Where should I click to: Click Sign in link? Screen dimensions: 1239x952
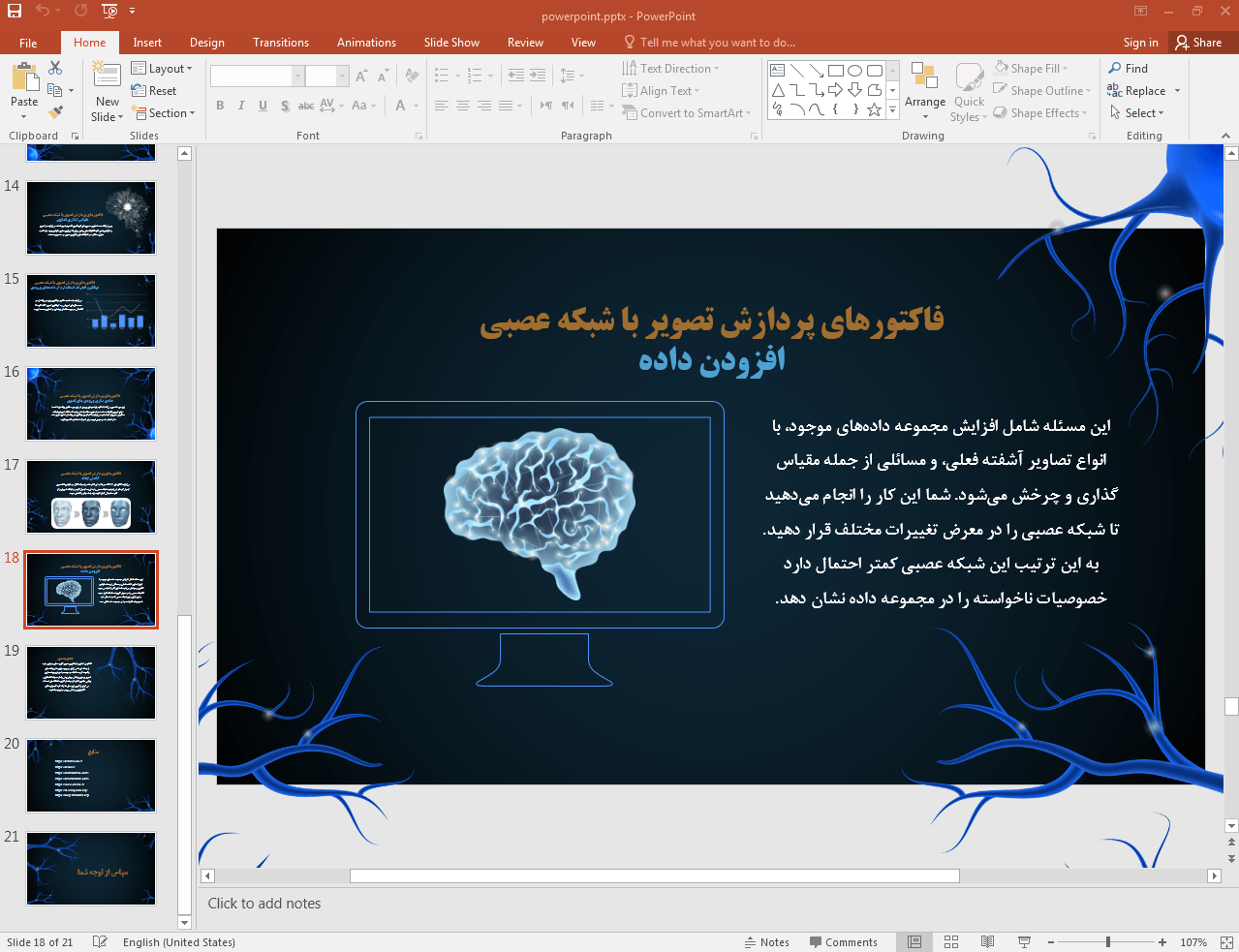click(x=1140, y=43)
